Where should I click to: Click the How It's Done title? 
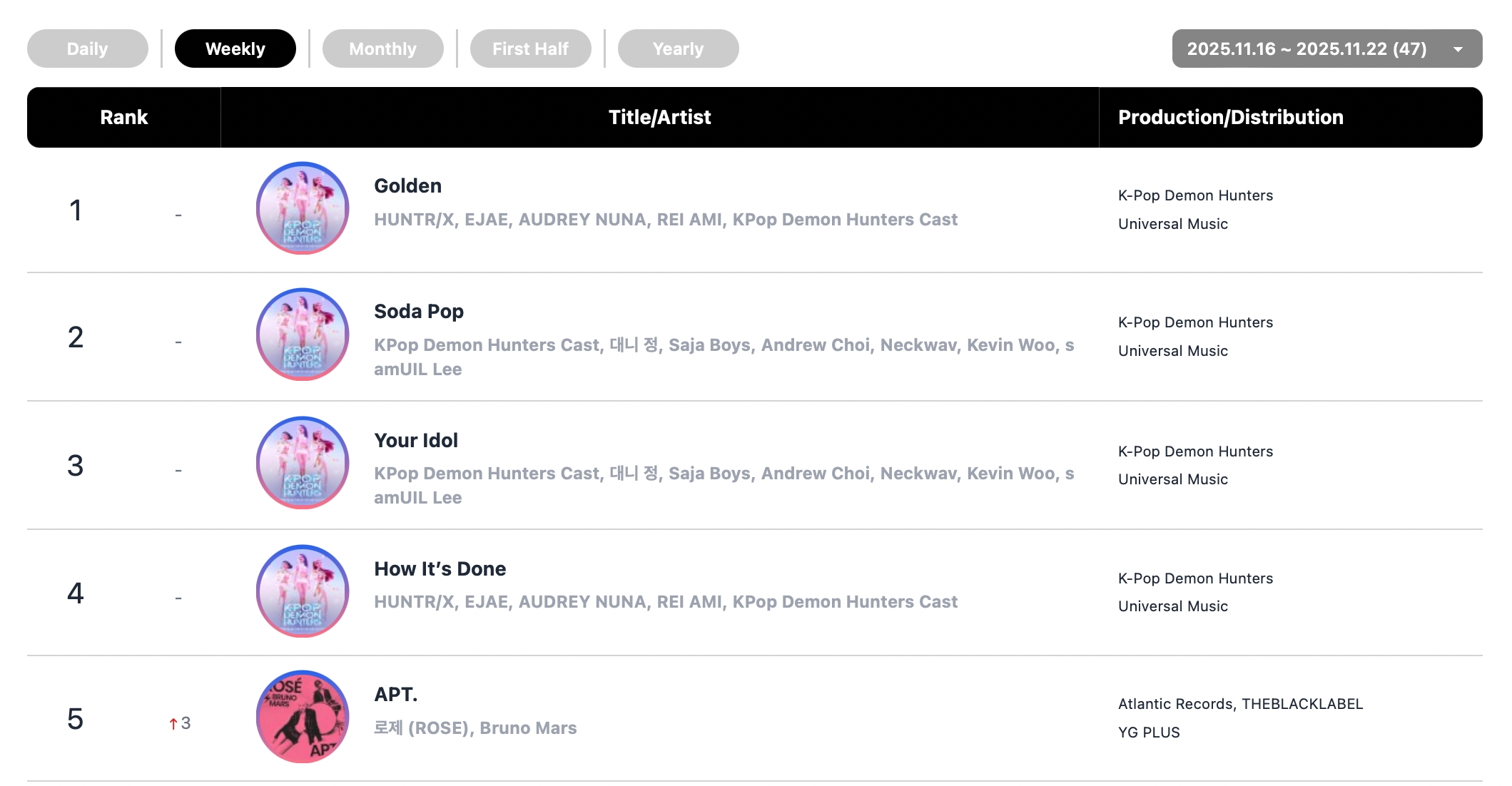tap(440, 568)
